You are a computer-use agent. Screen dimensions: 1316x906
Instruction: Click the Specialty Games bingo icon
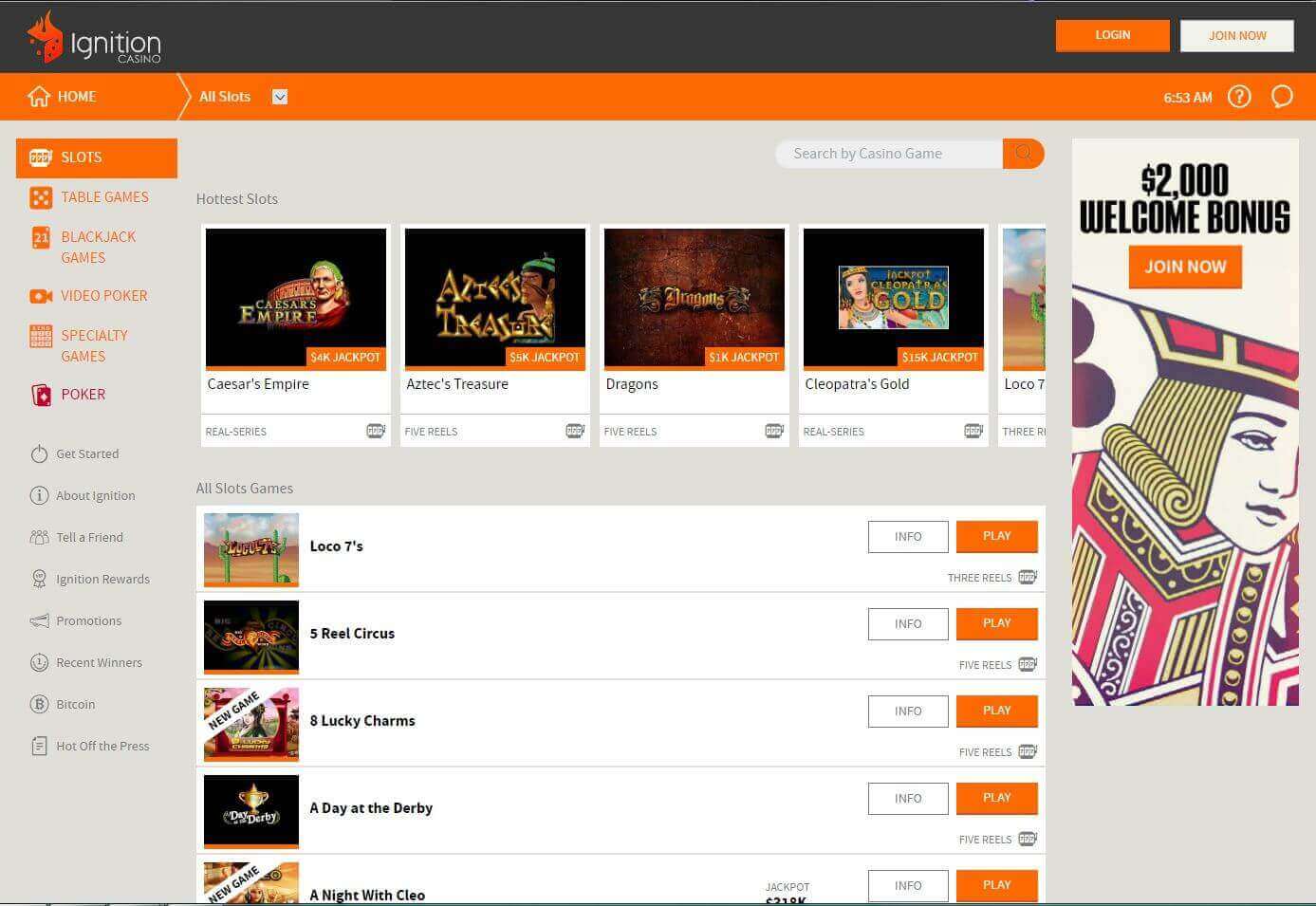(x=41, y=336)
